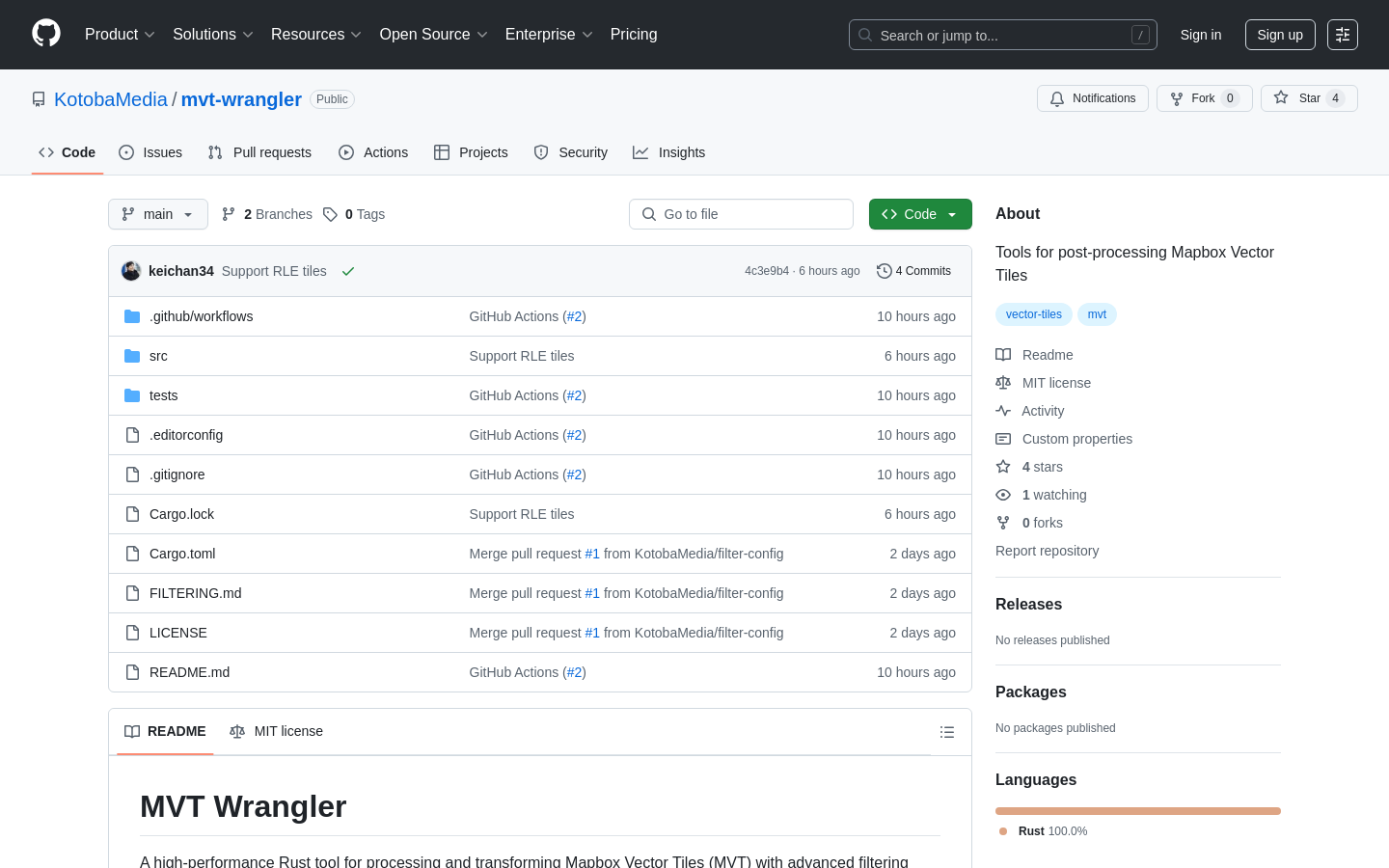The height and width of the screenshot is (868, 1389).
Task: Open the FILTERING.md file
Action: click(x=196, y=593)
